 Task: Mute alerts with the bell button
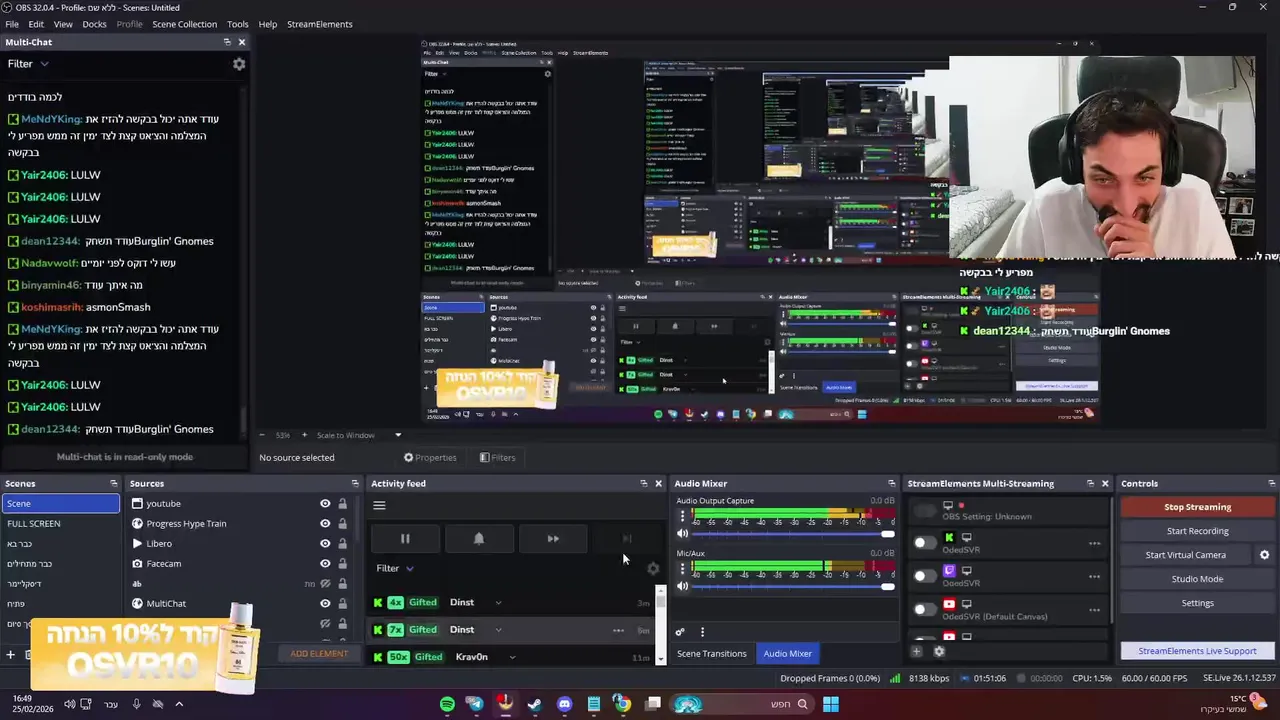tap(479, 539)
